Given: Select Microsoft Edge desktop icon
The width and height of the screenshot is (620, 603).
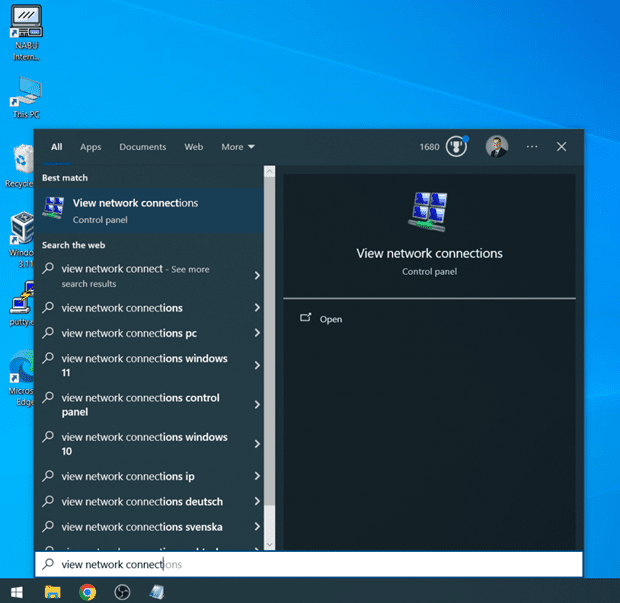Looking at the screenshot, I should 21,378.
